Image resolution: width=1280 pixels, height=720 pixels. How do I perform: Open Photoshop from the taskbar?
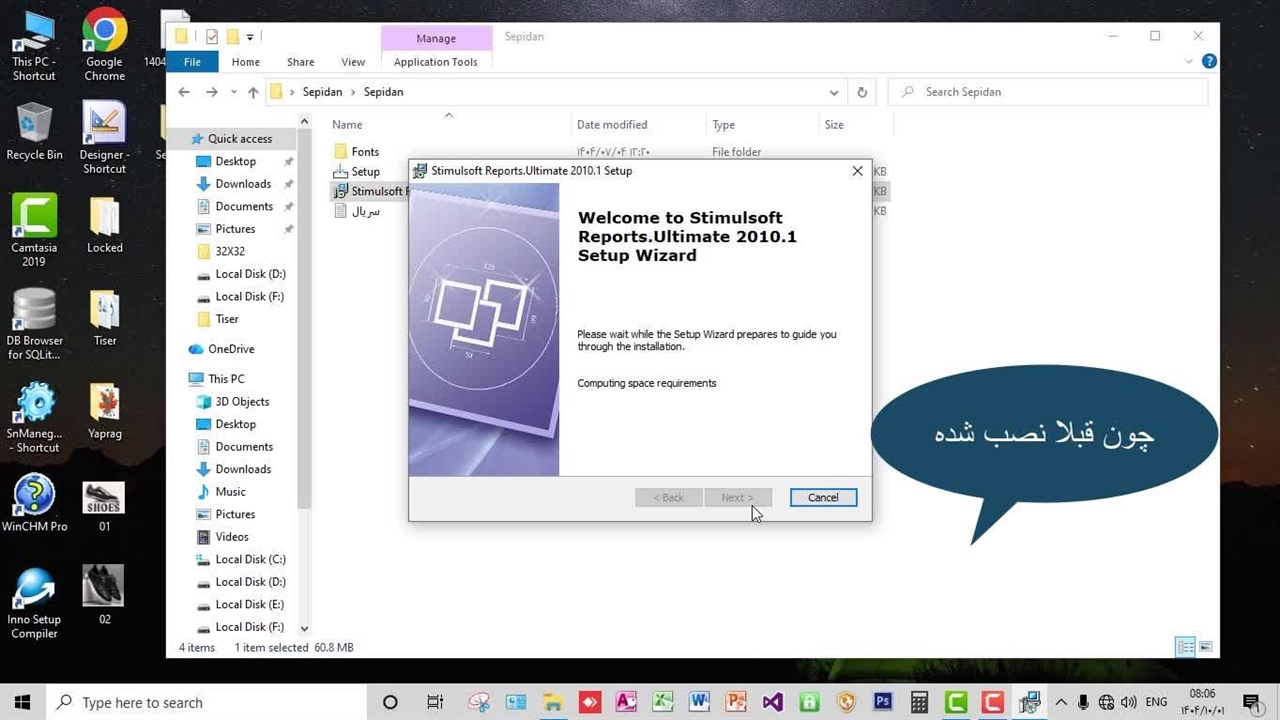882,702
